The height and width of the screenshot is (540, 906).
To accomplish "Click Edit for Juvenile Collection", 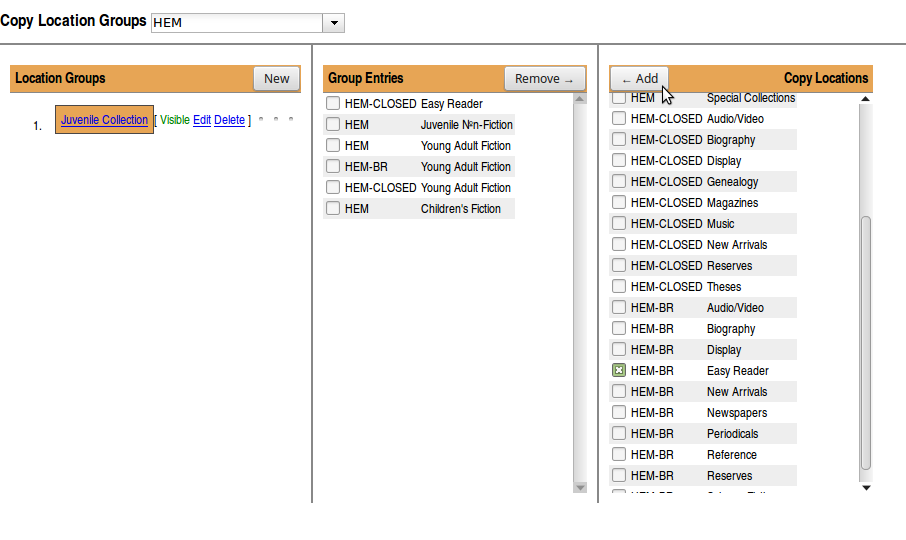I will coord(202,120).
